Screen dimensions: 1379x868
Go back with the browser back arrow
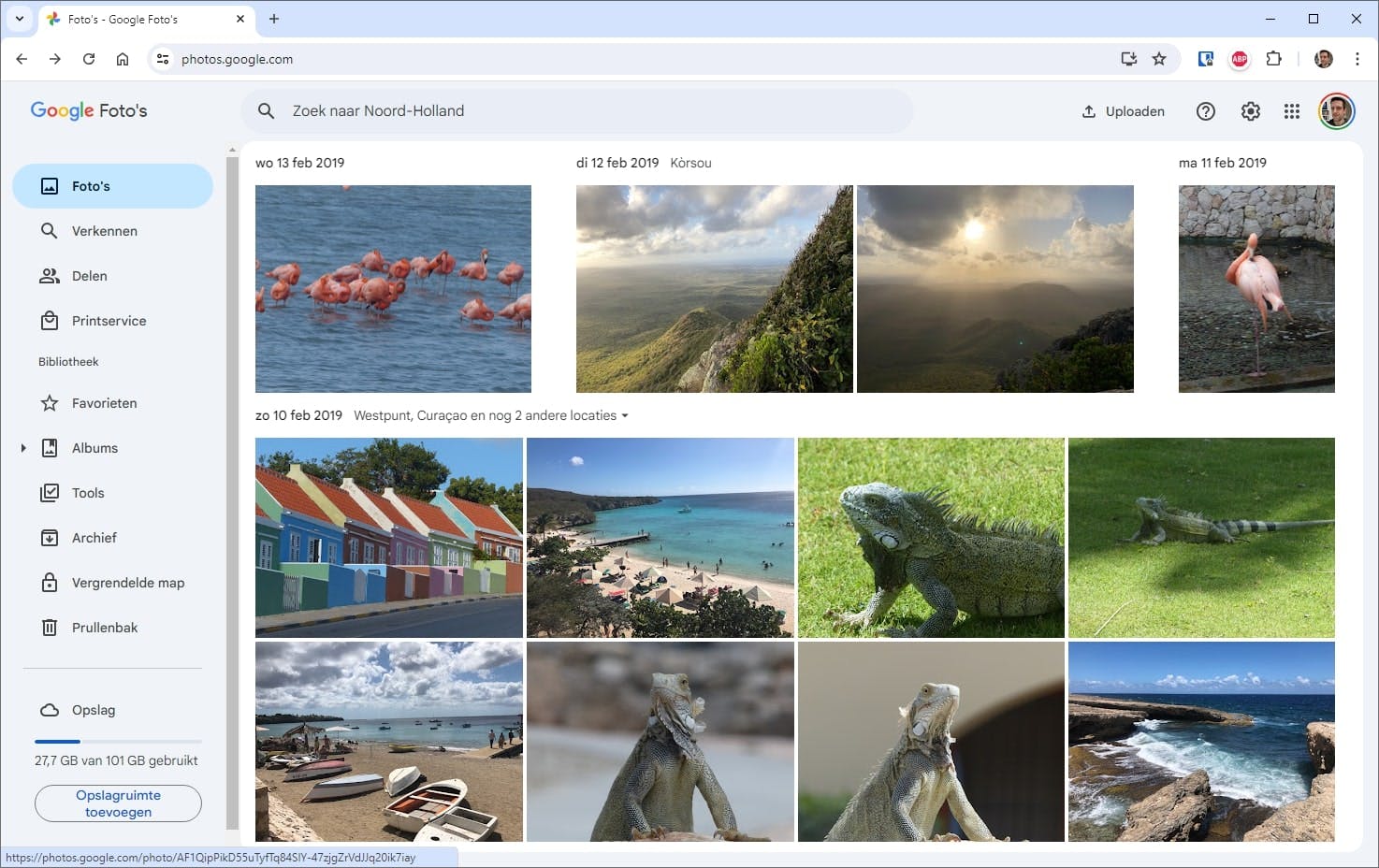coord(22,59)
